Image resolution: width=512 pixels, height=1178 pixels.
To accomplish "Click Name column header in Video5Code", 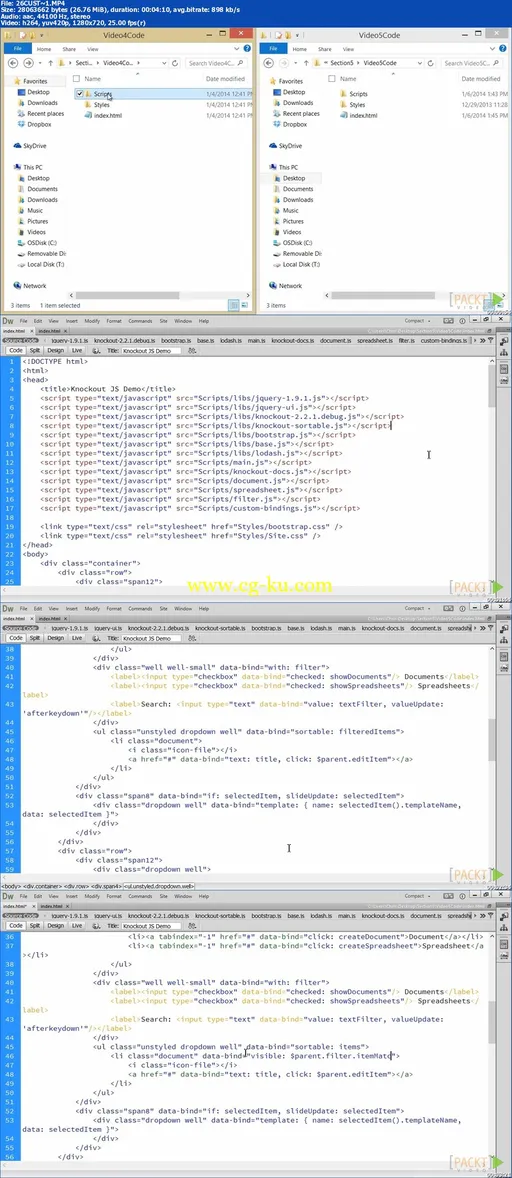I will [348, 79].
